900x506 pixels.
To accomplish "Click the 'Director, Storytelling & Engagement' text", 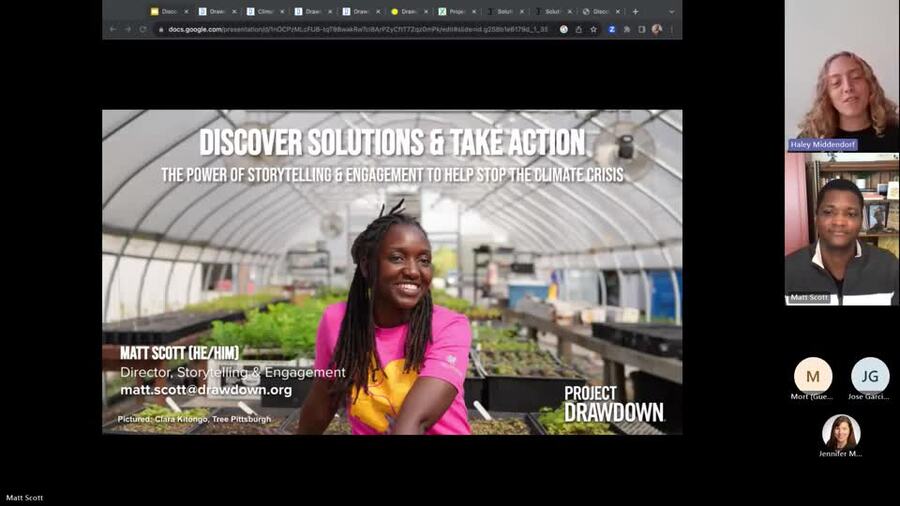I will [232, 372].
